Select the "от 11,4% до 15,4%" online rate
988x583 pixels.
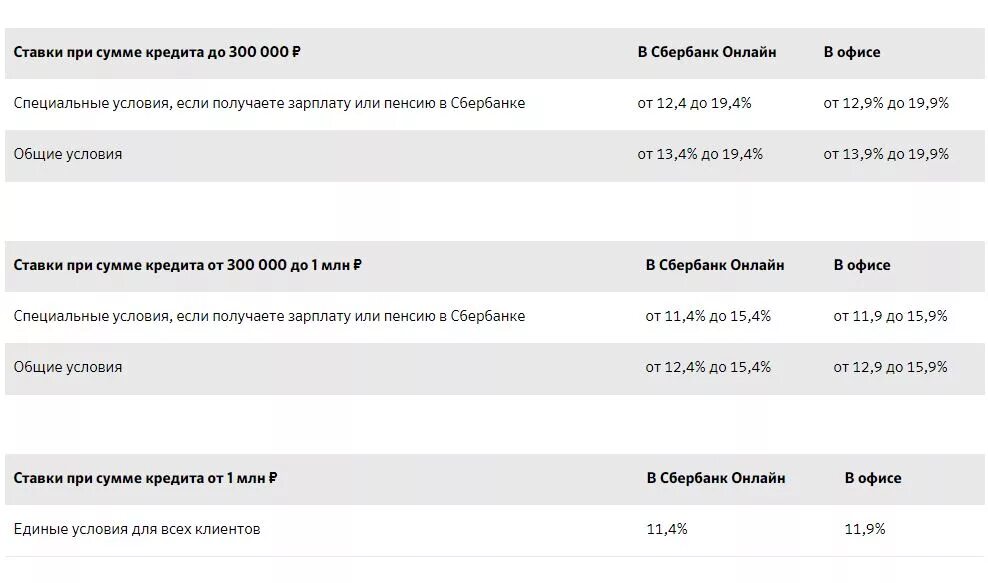point(708,316)
